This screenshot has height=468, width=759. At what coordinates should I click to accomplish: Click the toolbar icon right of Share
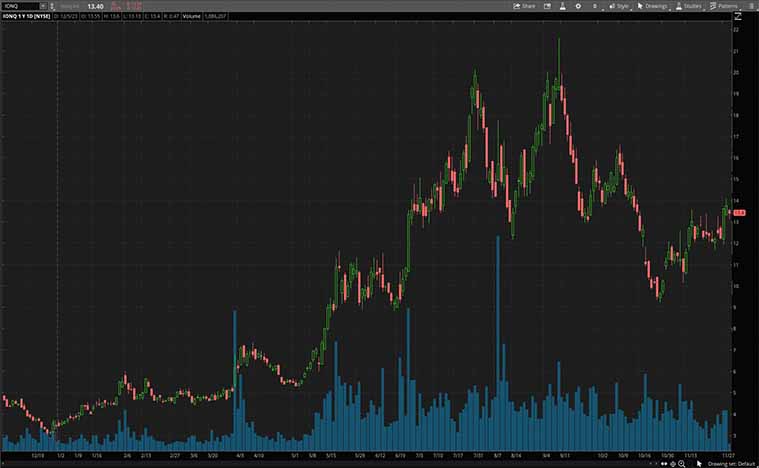[547, 6]
